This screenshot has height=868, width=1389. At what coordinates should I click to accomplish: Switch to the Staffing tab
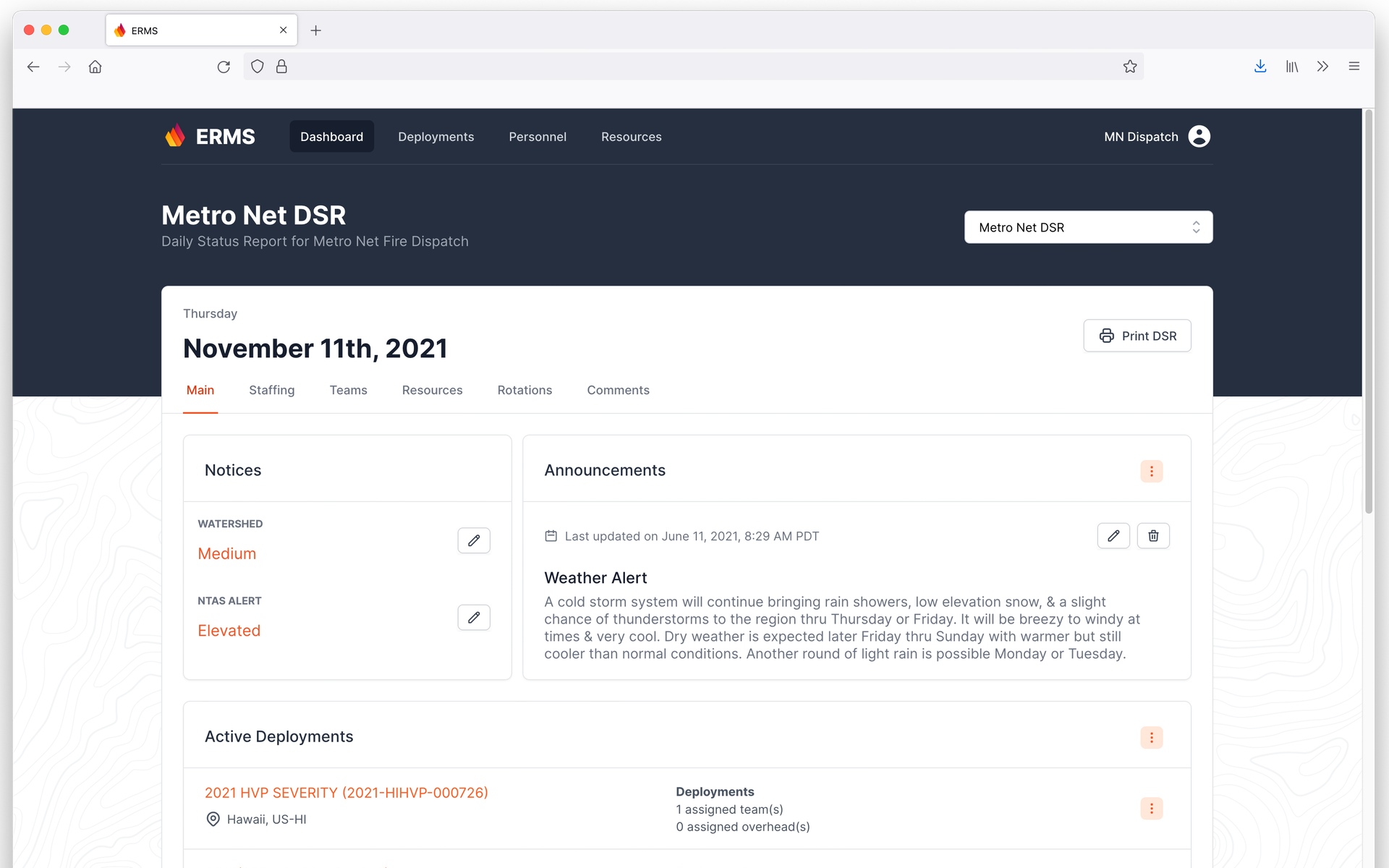click(x=272, y=390)
